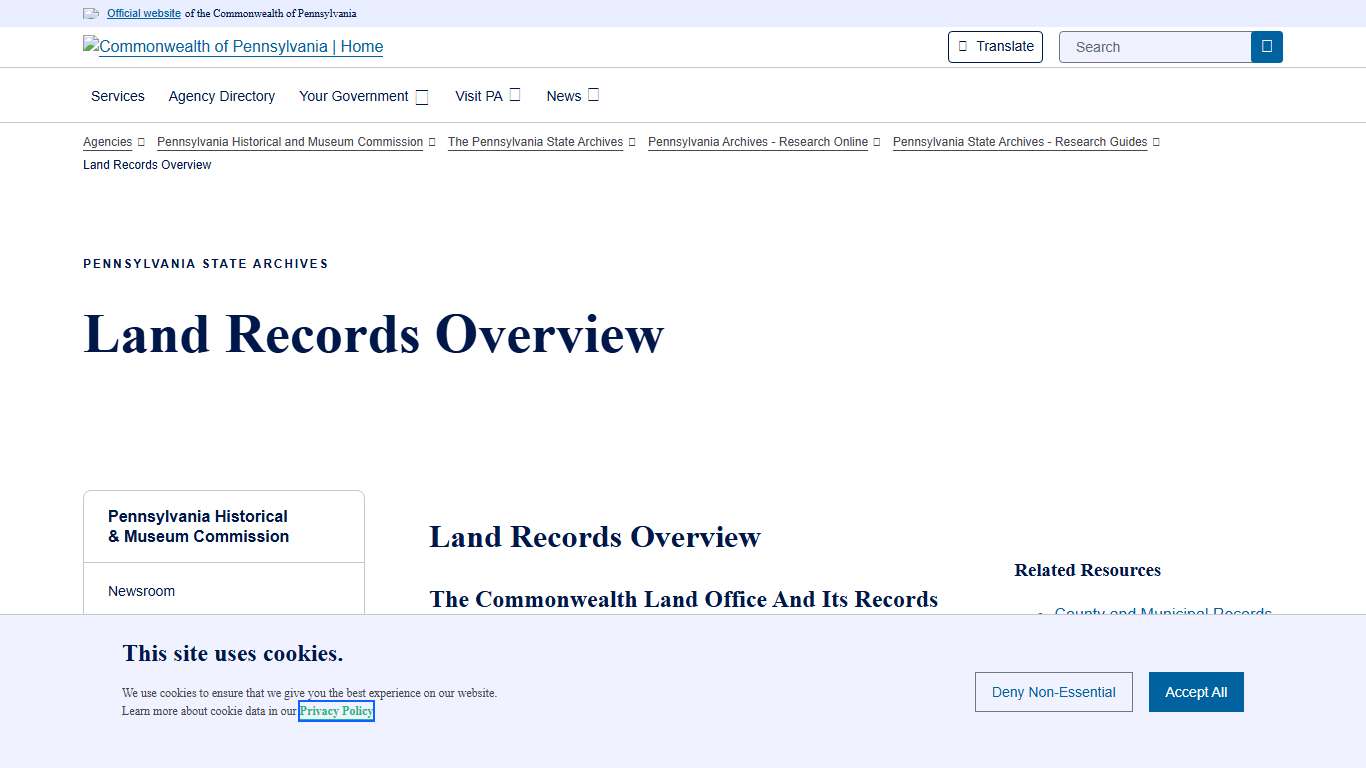Click the Translate globe icon
Screen dimensions: 1366x768
pyautogui.click(x=962, y=46)
